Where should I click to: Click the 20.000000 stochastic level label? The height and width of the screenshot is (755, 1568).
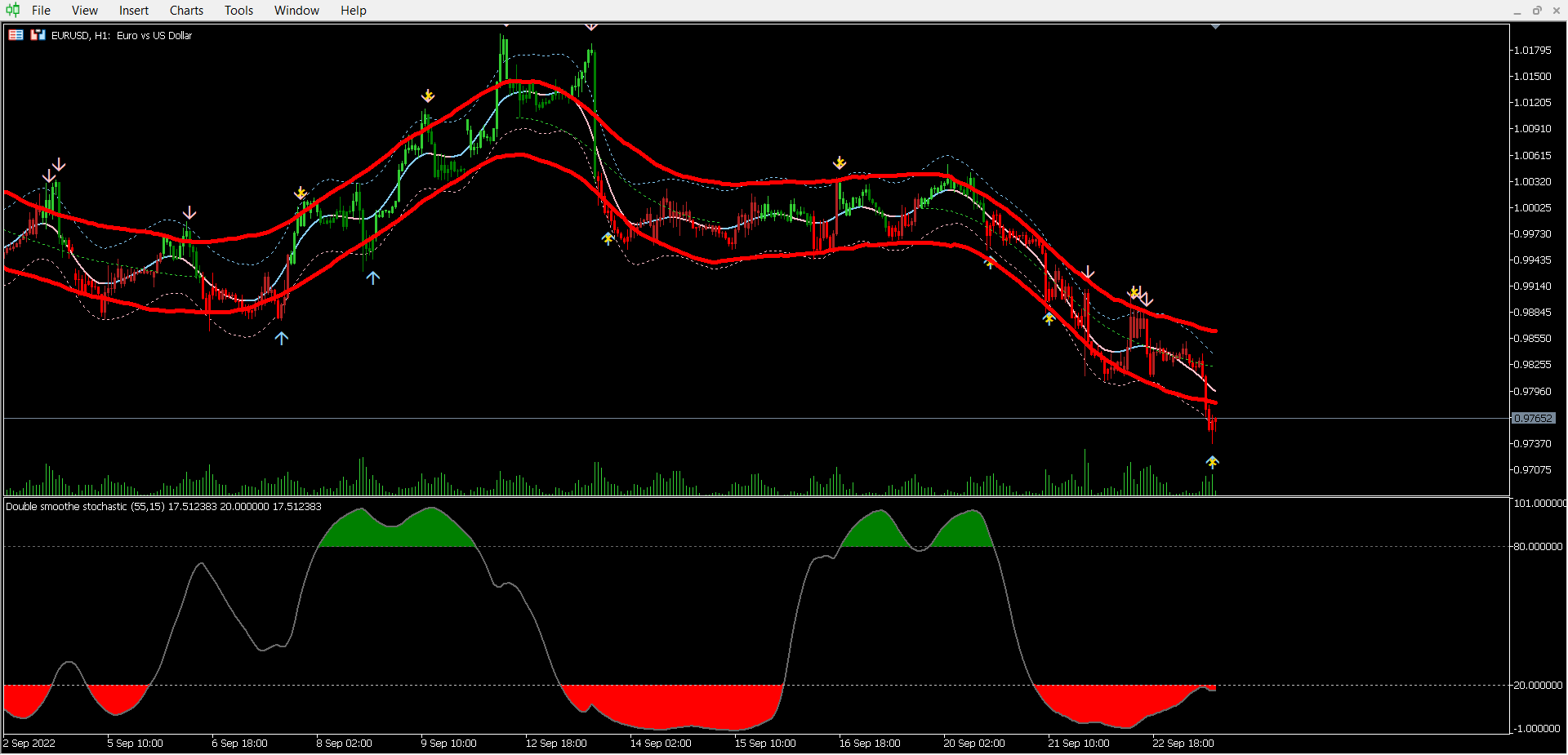point(1538,686)
